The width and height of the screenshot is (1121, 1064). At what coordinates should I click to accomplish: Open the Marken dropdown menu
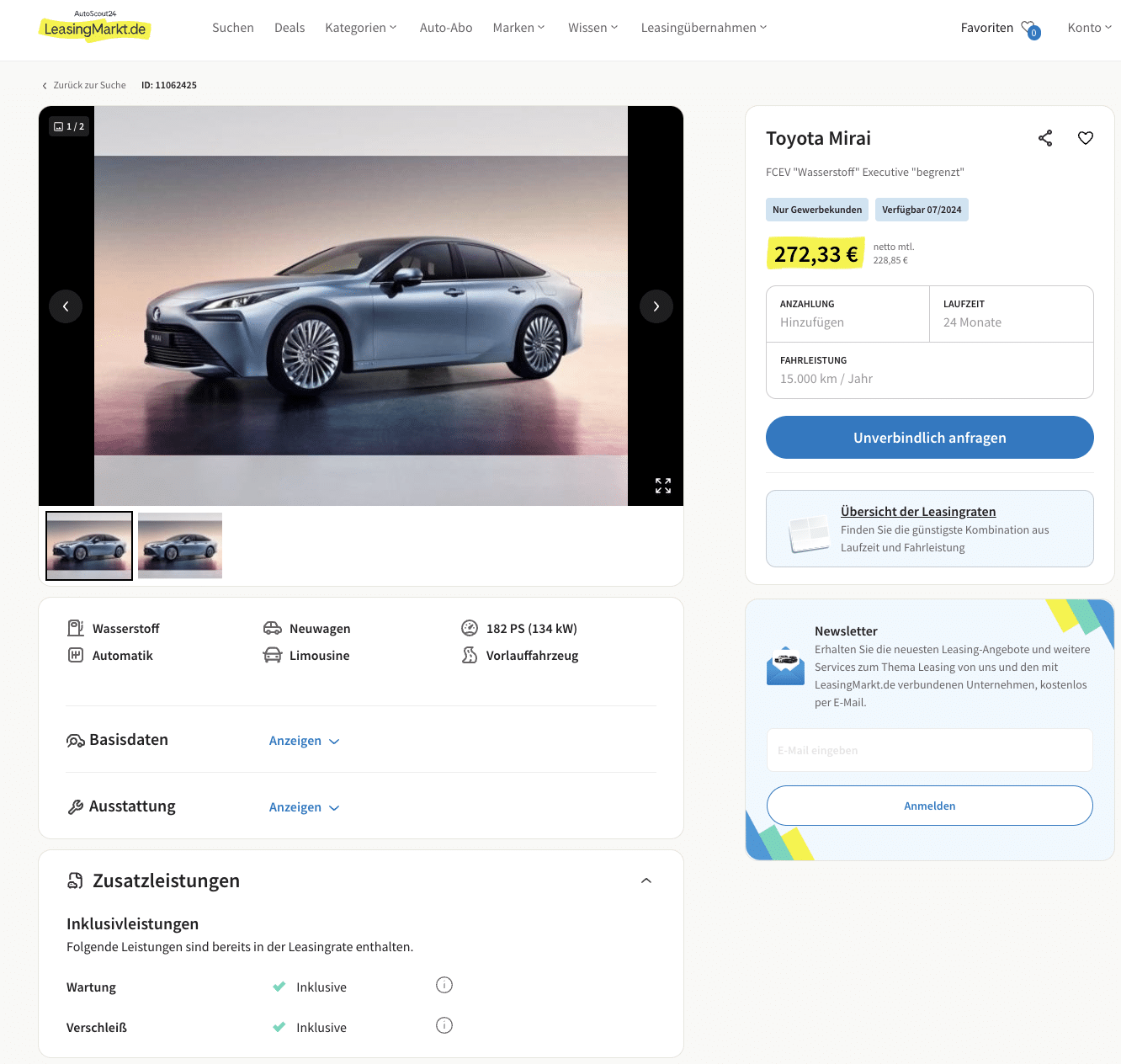coord(519,28)
